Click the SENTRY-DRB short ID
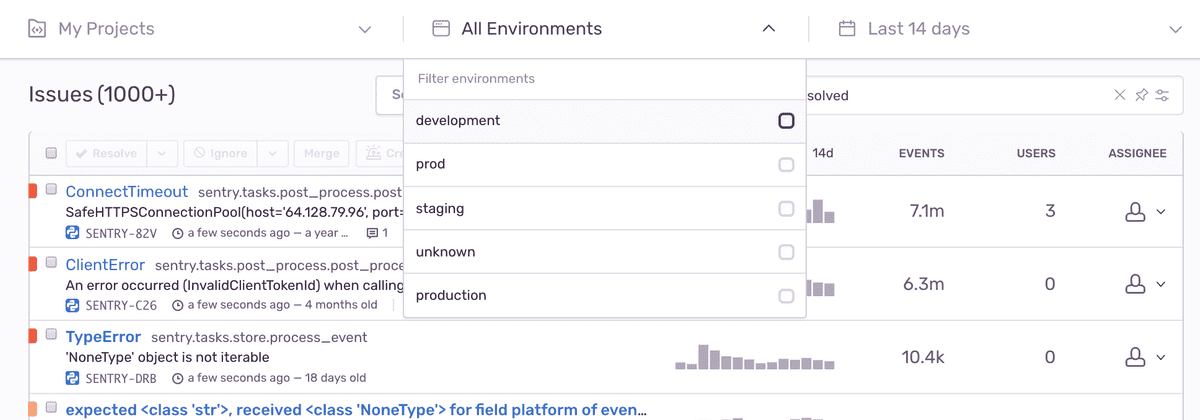The image size is (1200, 420). click(x=121, y=379)
